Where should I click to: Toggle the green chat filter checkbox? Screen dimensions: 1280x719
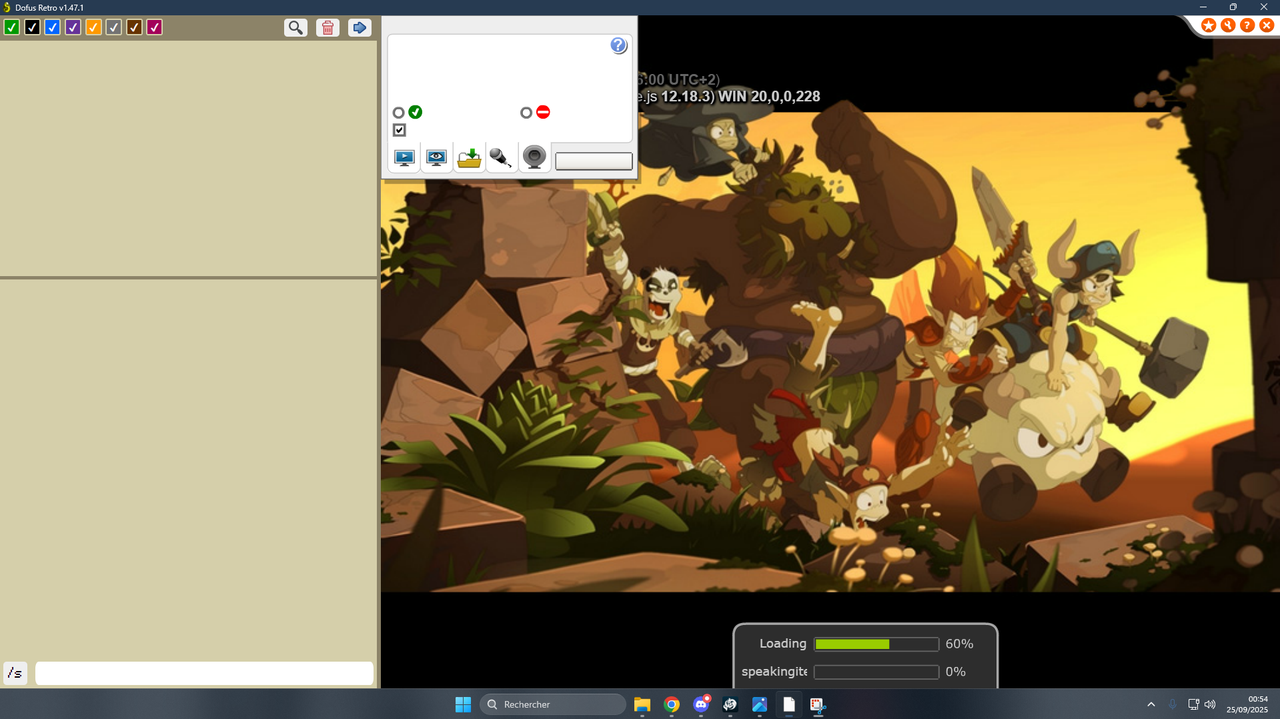[x=12, y=27]
